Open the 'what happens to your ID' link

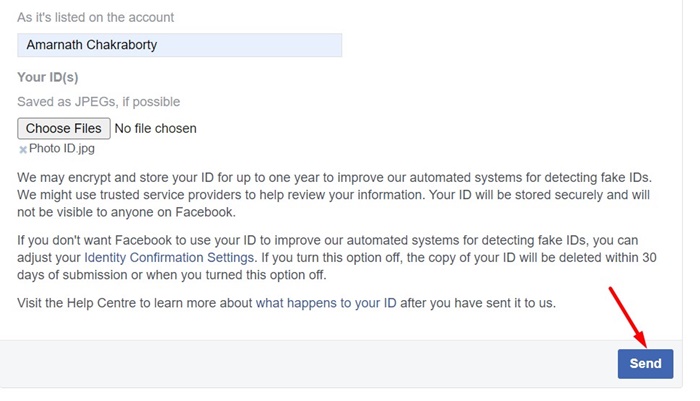[x=326, y=303]
